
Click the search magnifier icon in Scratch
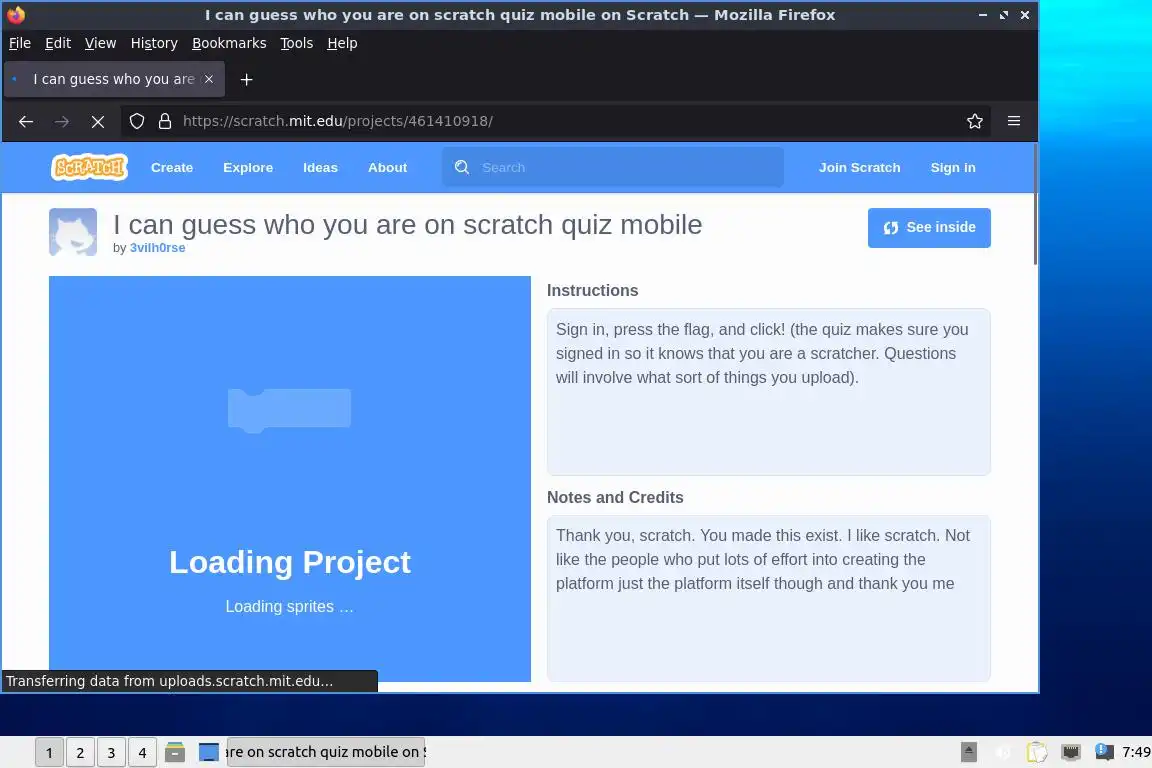[461, 168]
